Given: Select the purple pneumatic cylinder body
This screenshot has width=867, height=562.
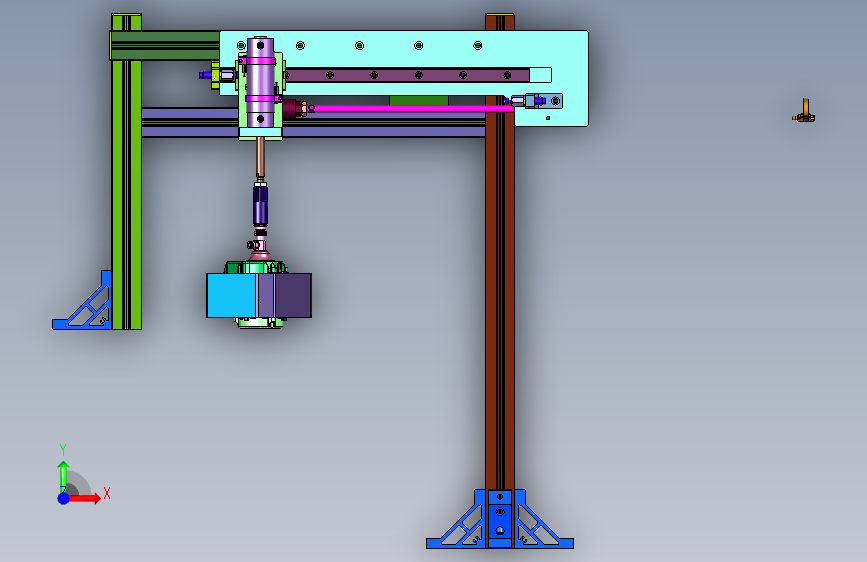Looking at the screenshot, I should pos(260,82).
